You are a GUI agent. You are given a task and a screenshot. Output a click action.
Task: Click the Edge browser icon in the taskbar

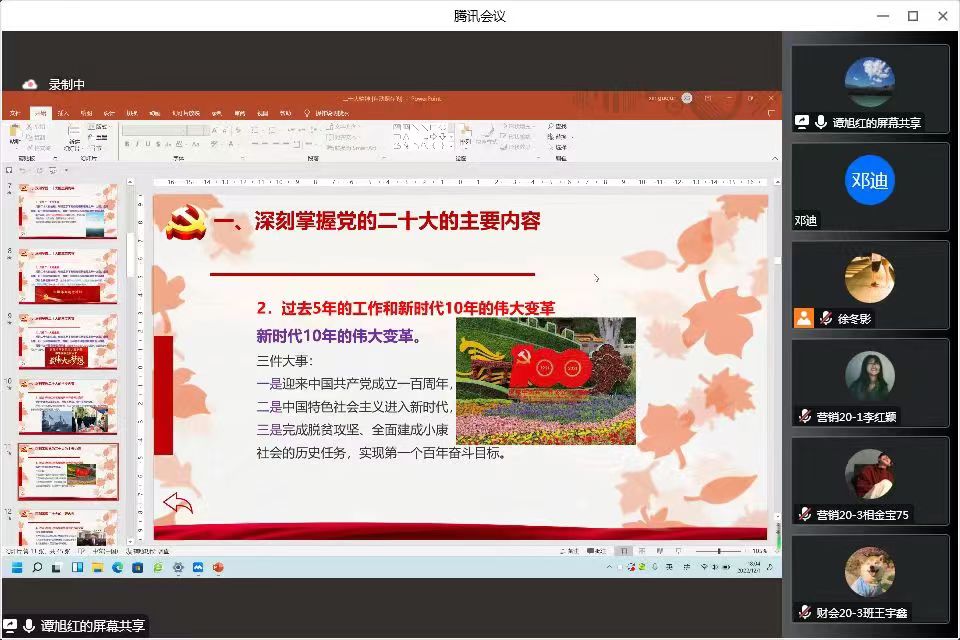coord(117,567)
